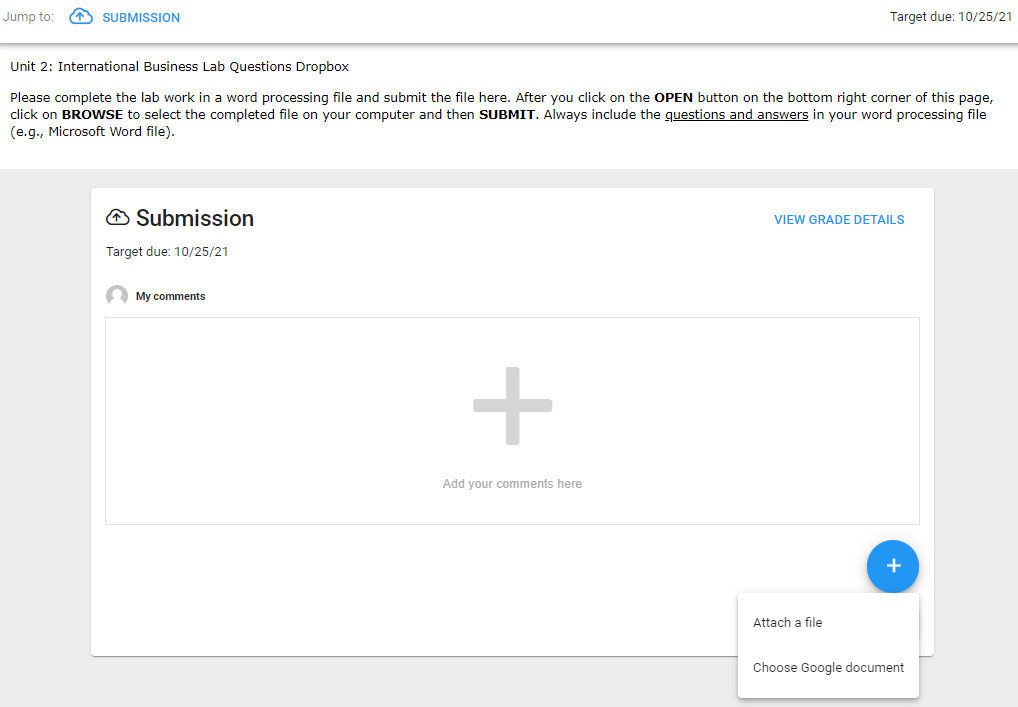Click the large gray plus icon
Viewport: 1018px width, 707px height.
[x=512, y=406]
